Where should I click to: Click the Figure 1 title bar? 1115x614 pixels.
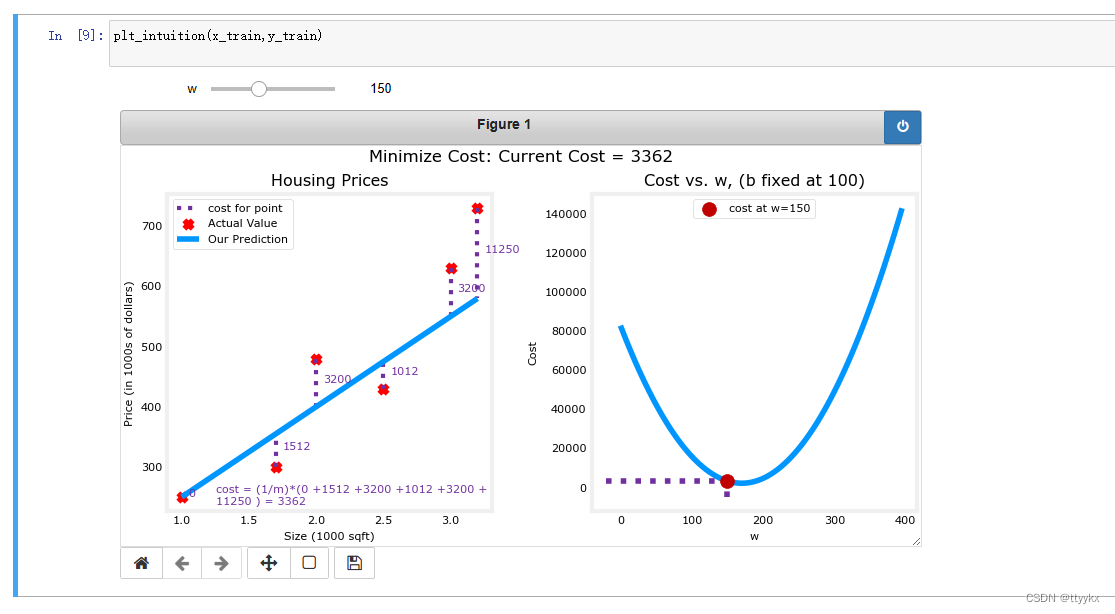pos(503,127)
